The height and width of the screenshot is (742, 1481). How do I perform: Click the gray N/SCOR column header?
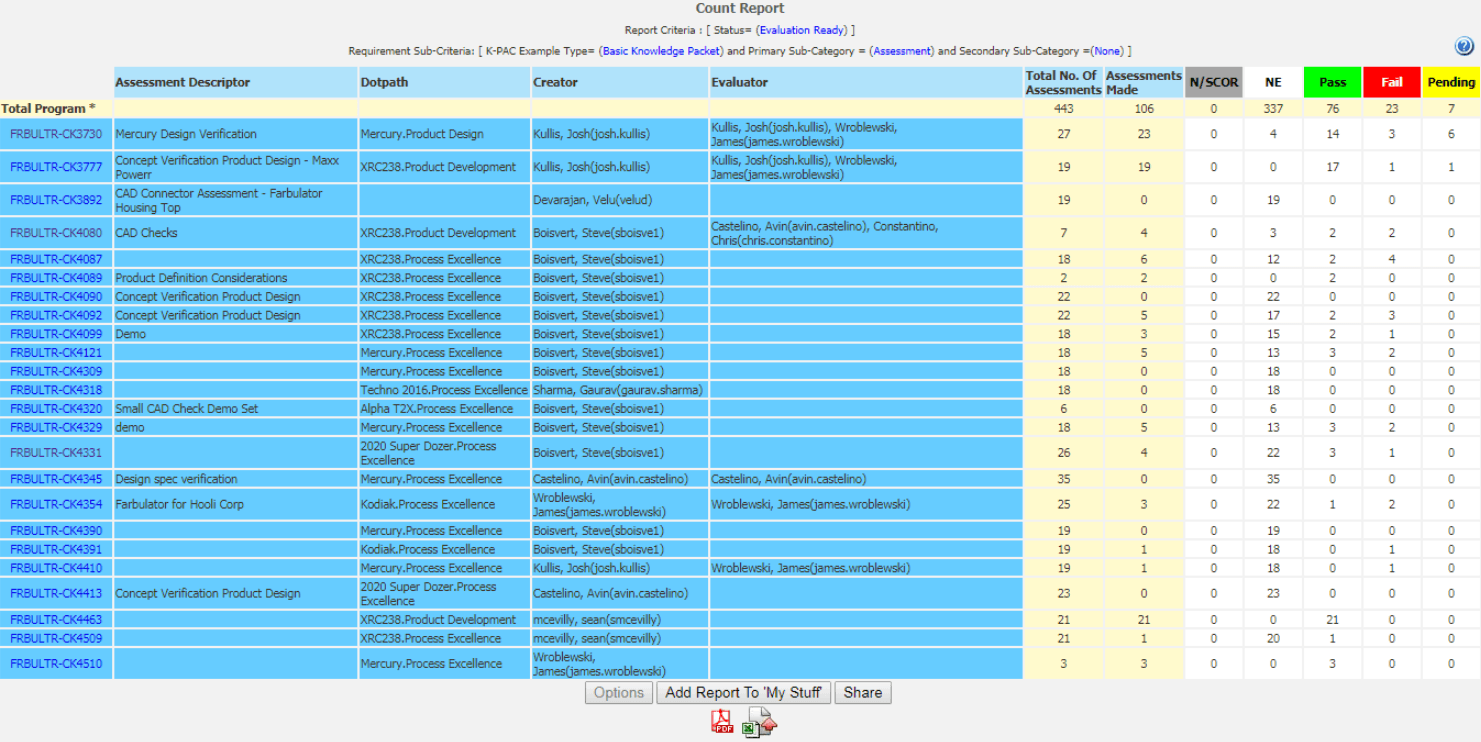1213,82
